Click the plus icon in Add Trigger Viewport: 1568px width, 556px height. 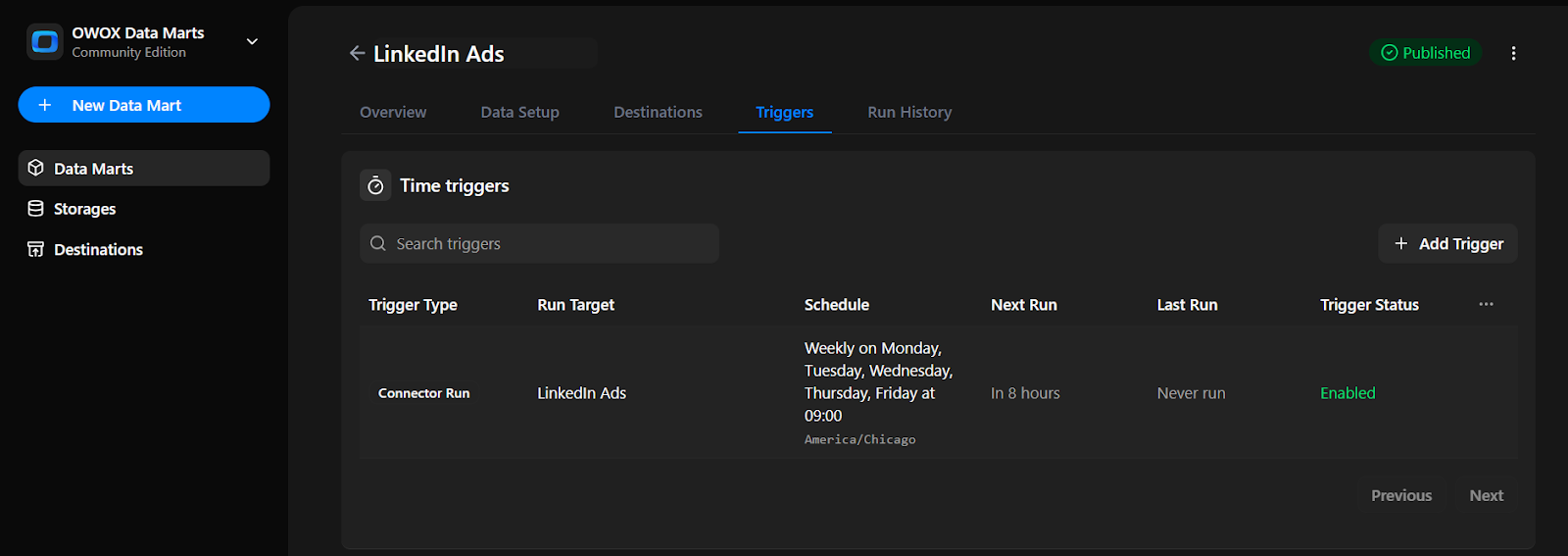[1401, 243]
